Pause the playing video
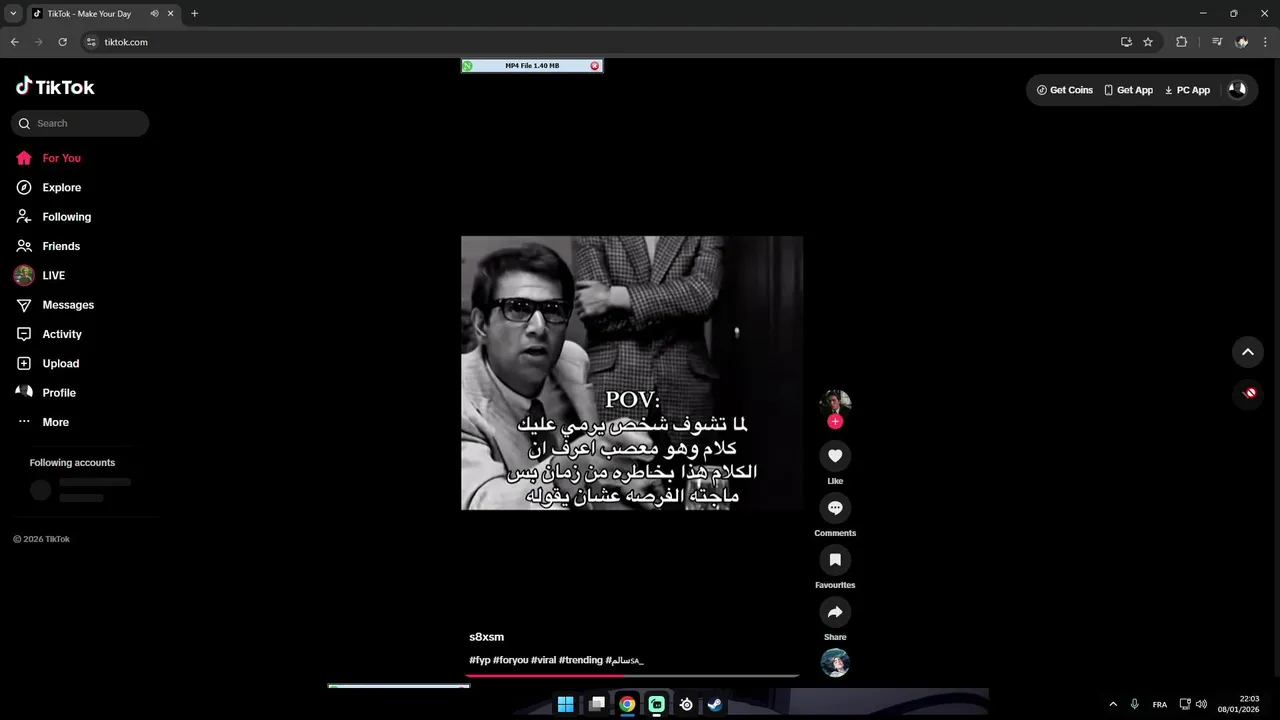Viewport: 1280px width, 720px height. (632, 373)
